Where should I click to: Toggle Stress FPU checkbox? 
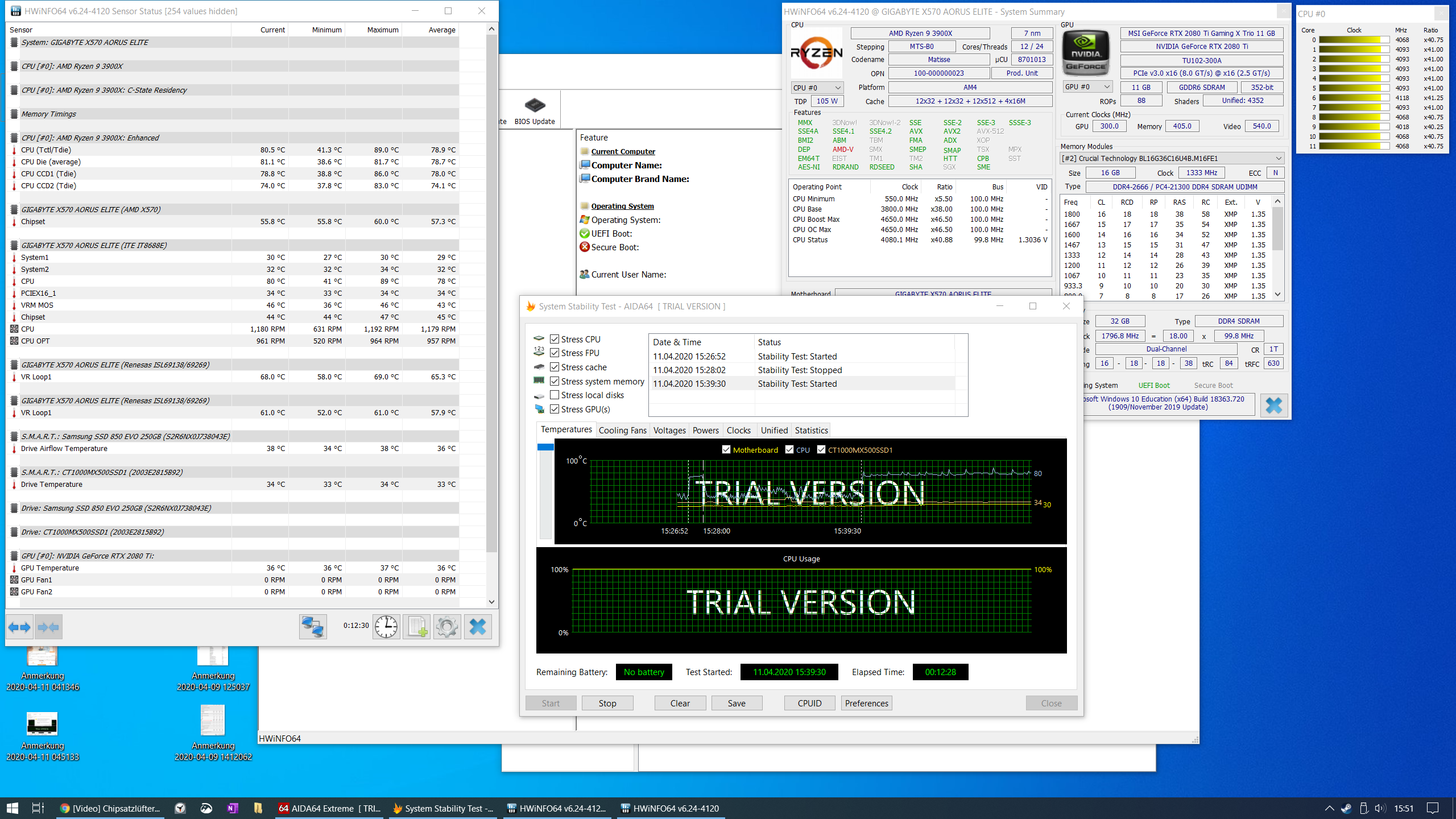555,353
